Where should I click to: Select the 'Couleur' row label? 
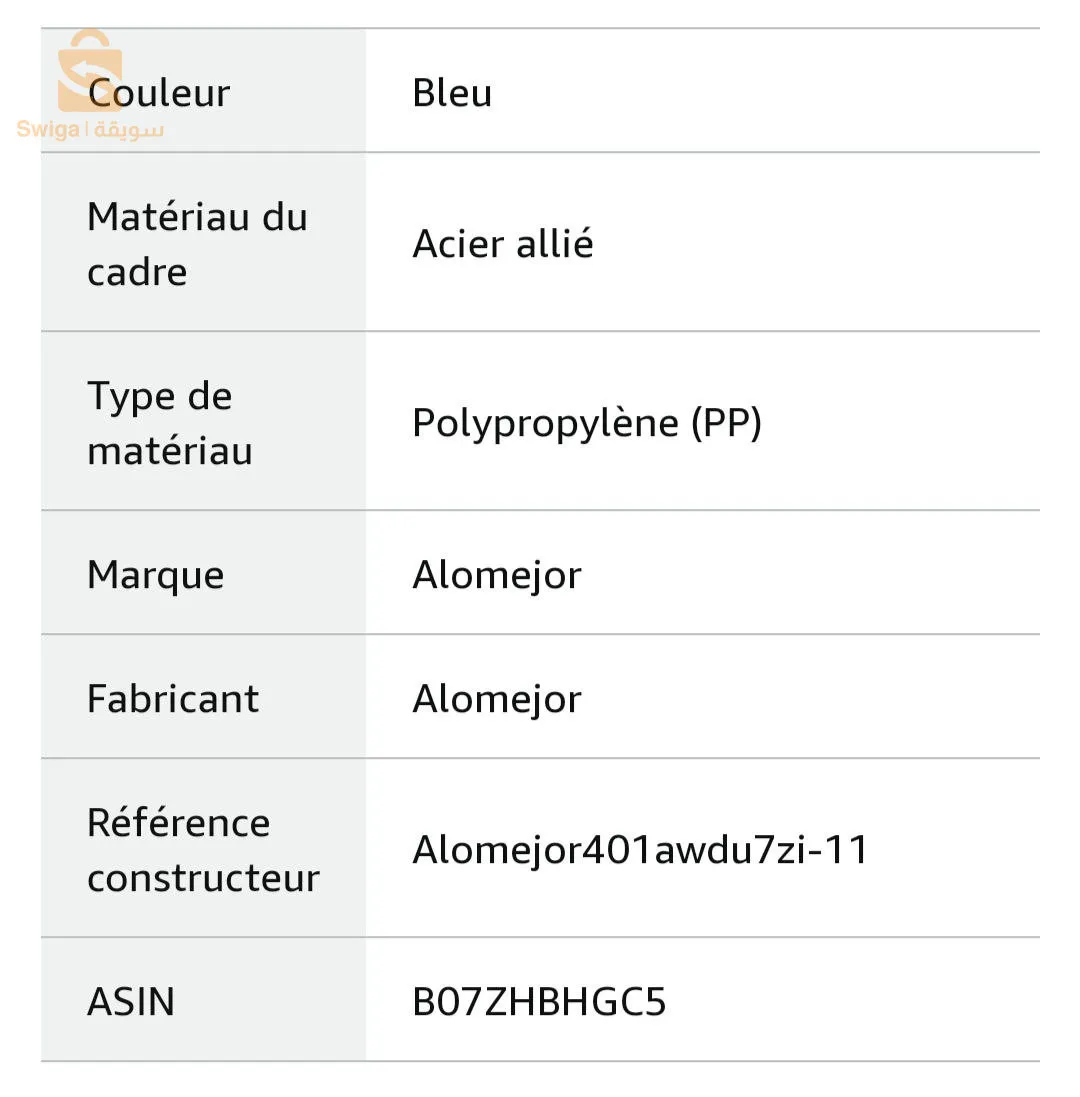click(160, 94)
